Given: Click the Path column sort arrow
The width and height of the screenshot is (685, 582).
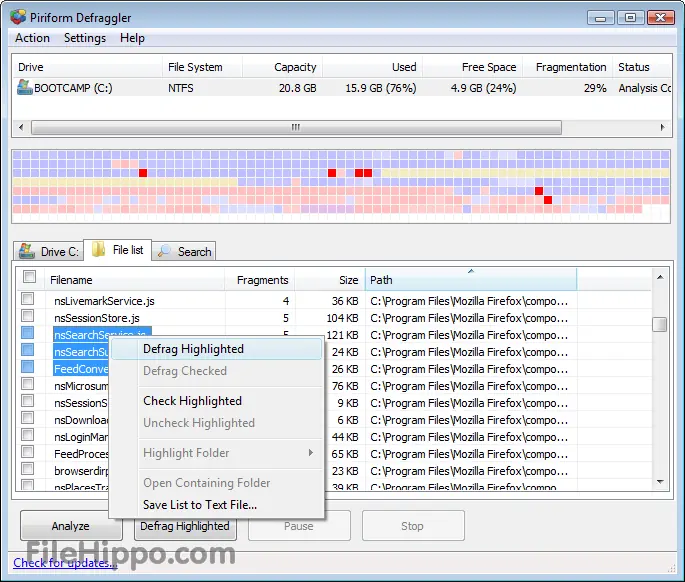Looking at the screenshot, I should [471, 271].
